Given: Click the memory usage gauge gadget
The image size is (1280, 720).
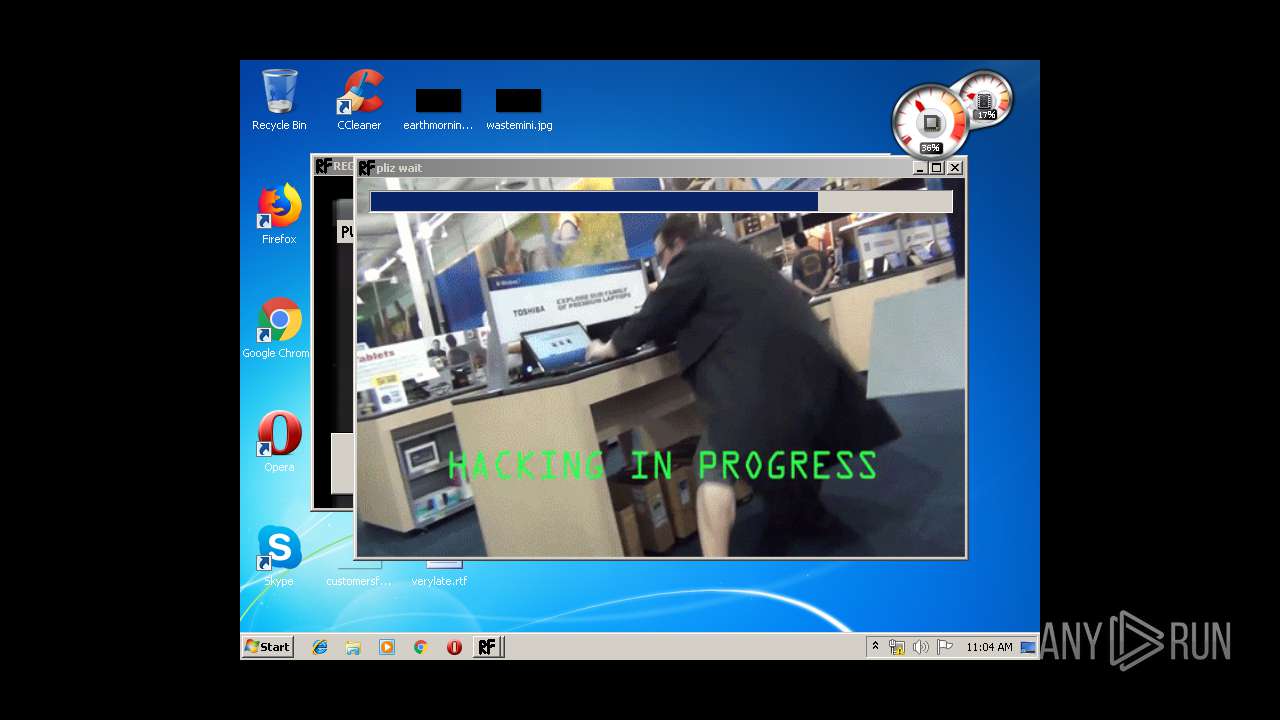Looking at the screenshot, I should (x=985, y=99).
